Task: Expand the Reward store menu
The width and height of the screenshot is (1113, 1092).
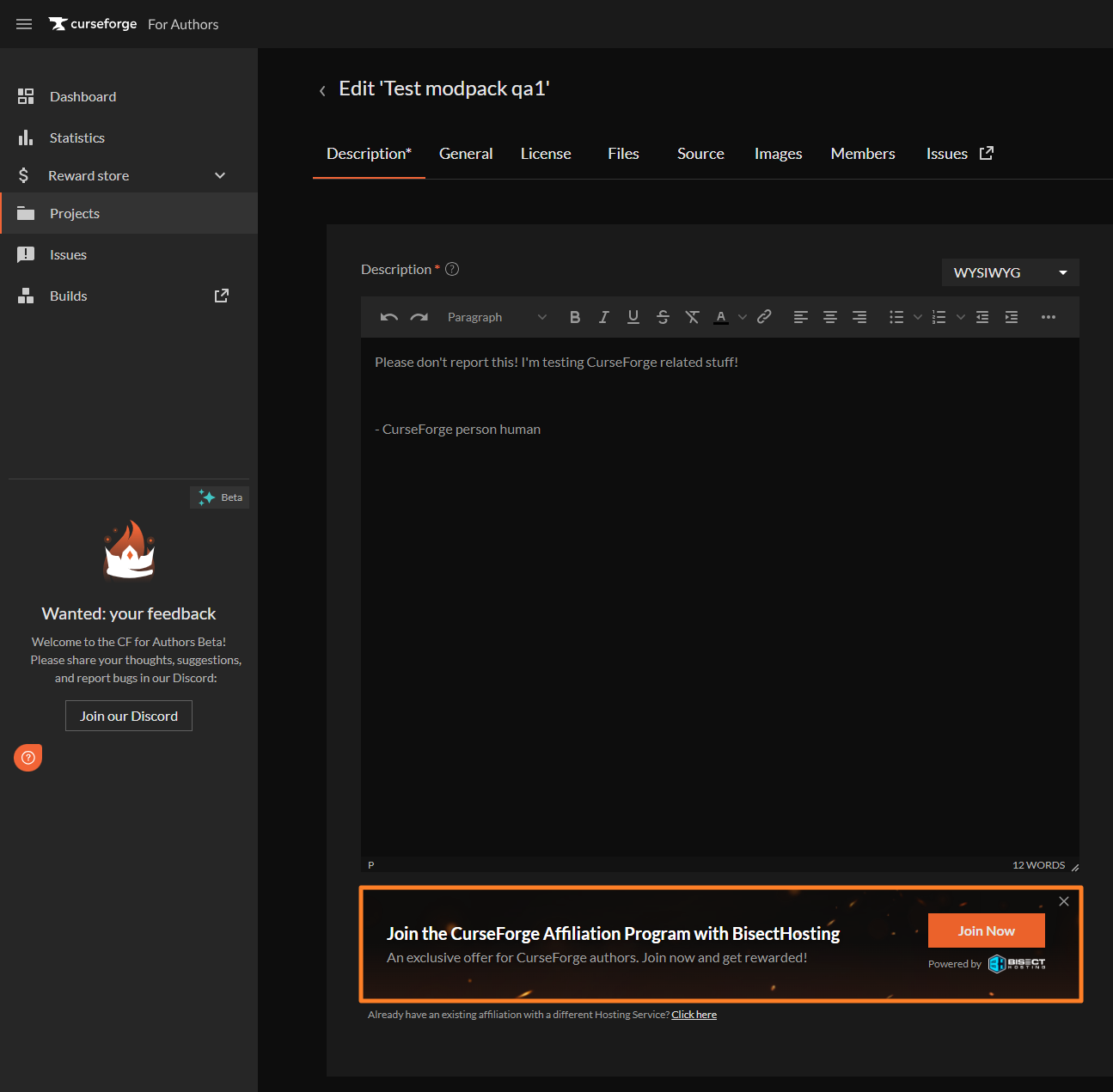Action: pos(129,175)
